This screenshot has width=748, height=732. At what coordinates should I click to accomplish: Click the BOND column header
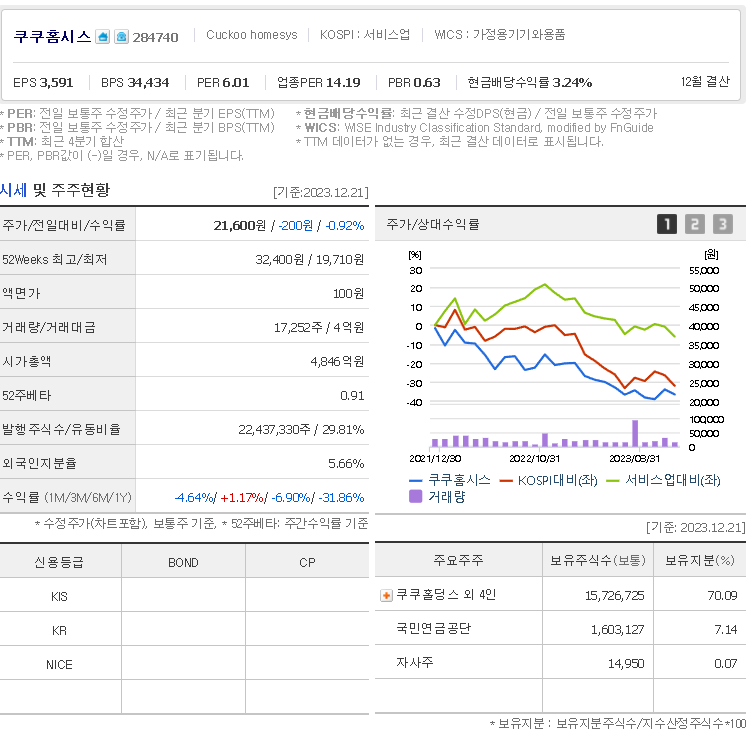[183, 562]
